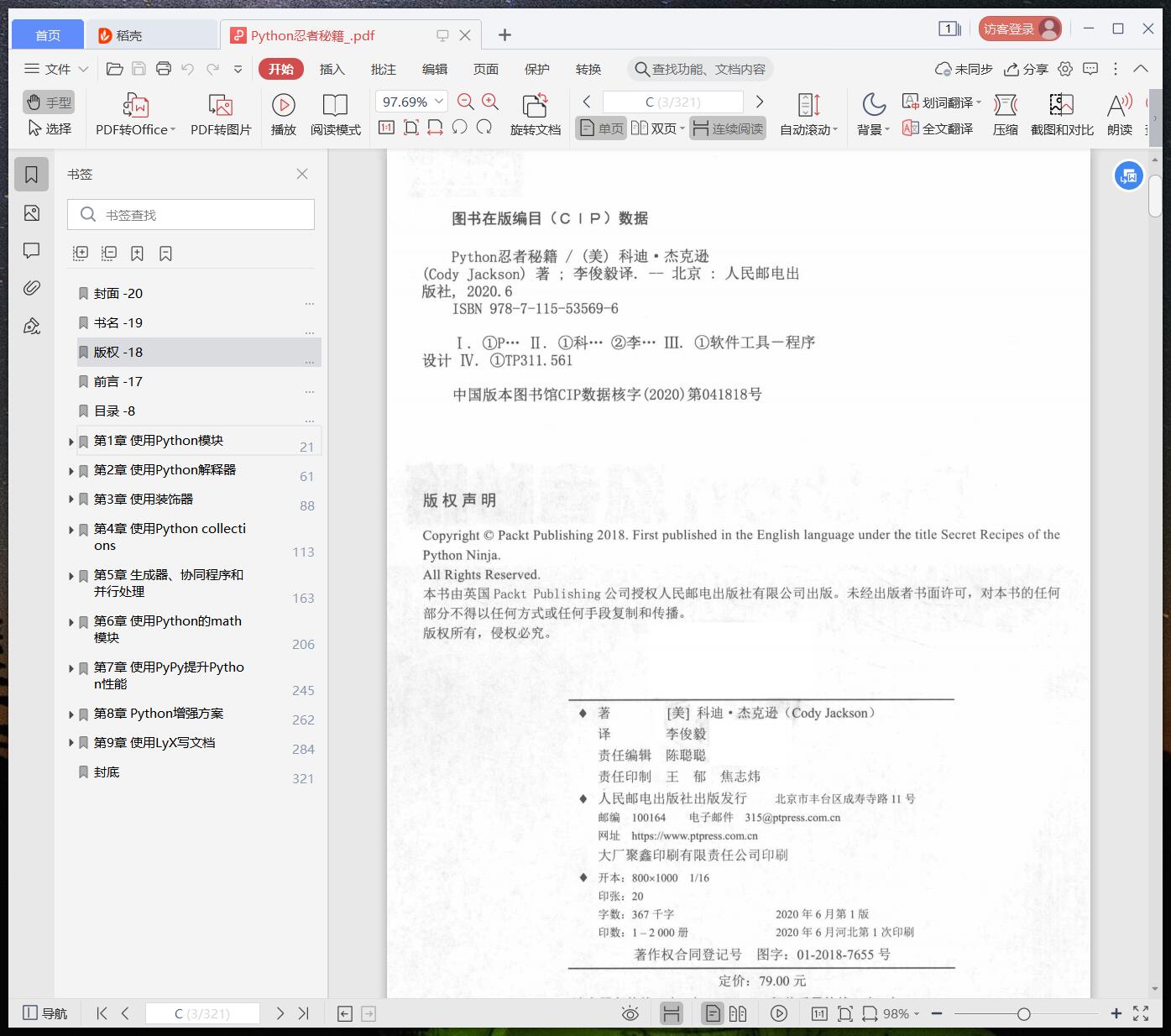Click the bookmark search field (书签查找)
The width and height of the screenshot is (1171, 1036).
pyautogui.click(x=191, y=215)
